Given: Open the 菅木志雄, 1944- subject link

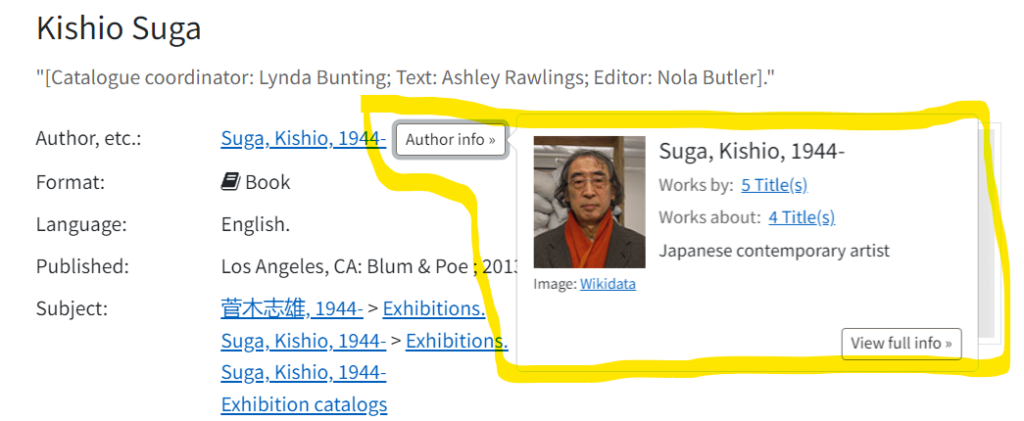Looking at the screenshot, I should (x=292, y=309).
